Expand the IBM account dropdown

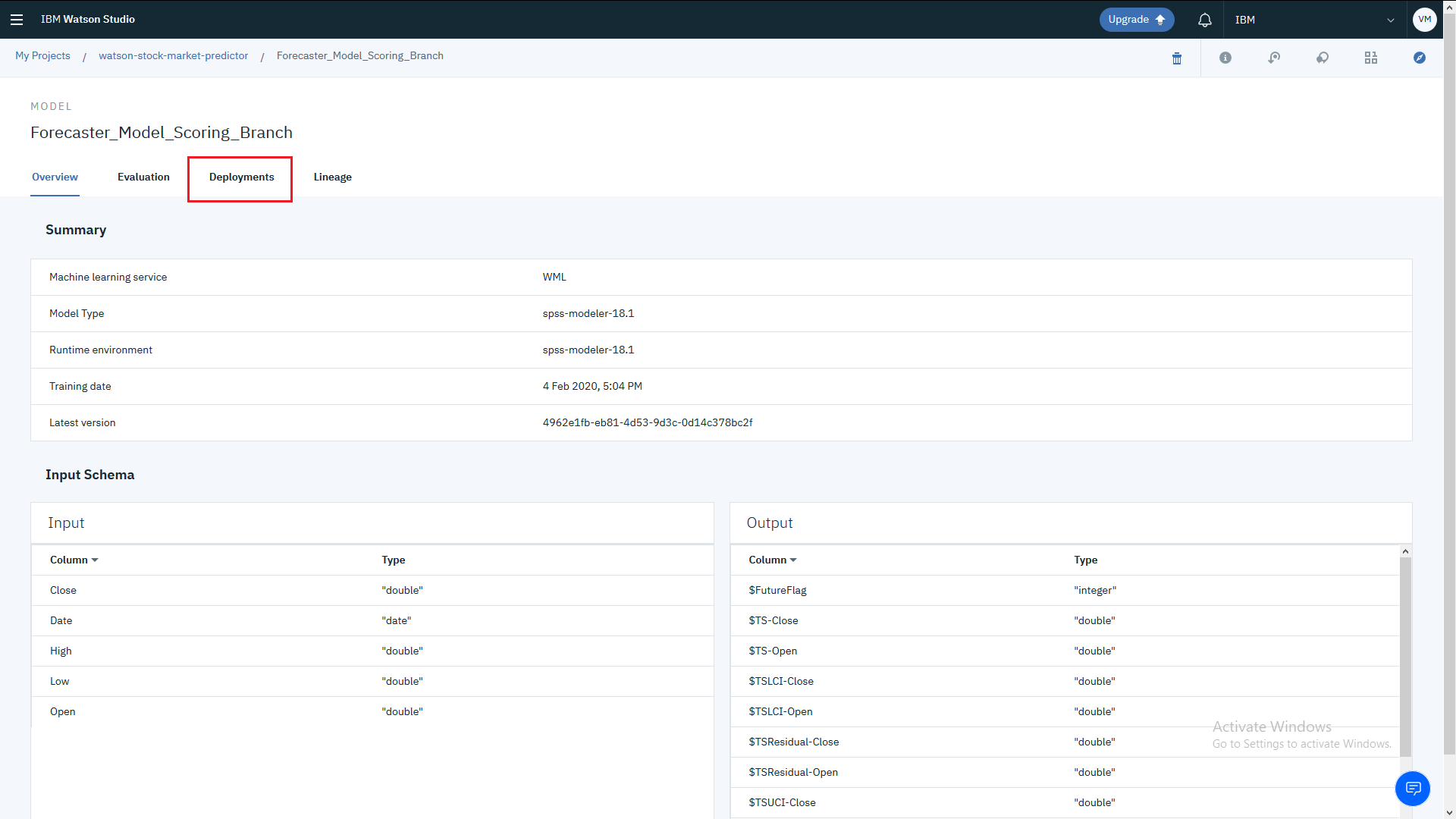pos(1391,20)
